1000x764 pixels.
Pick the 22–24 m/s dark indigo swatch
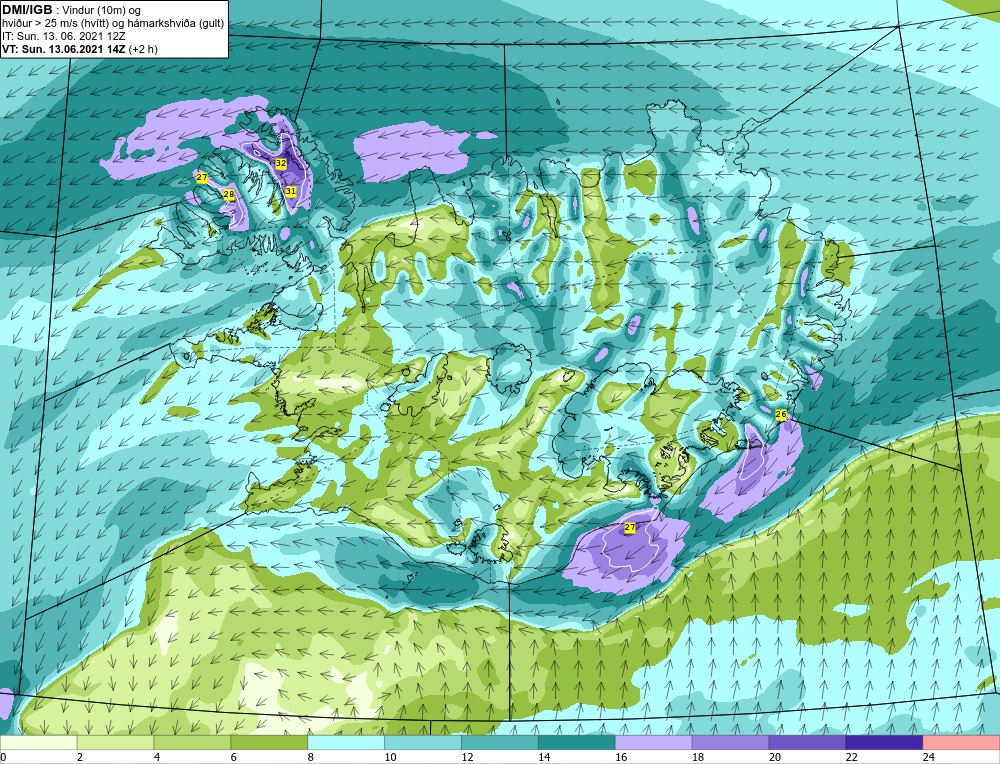[884, 743]
